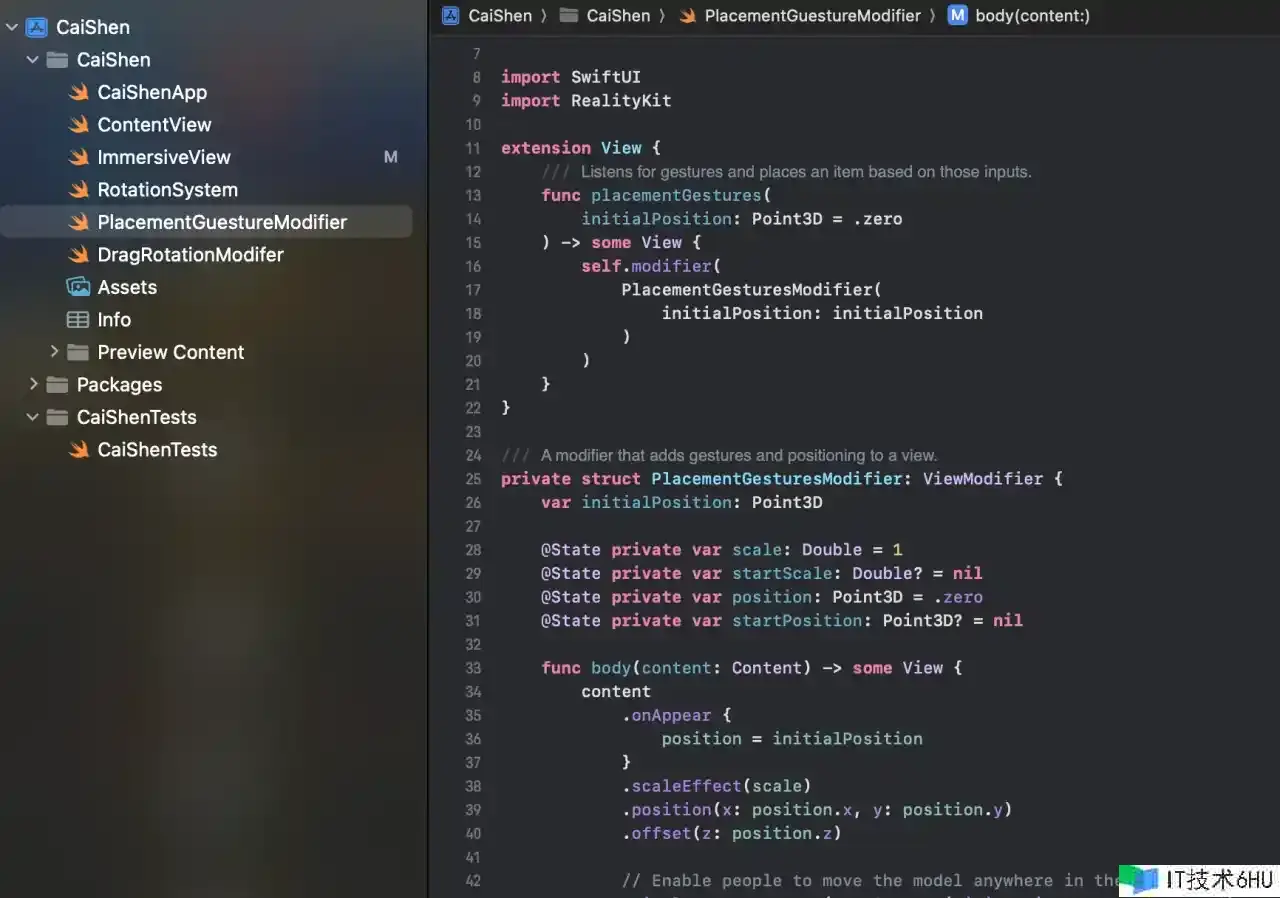Screen dimensions: 1280x898
Task: Open the body(content:) breadcrumb menu
Action: pos(1032,15)
